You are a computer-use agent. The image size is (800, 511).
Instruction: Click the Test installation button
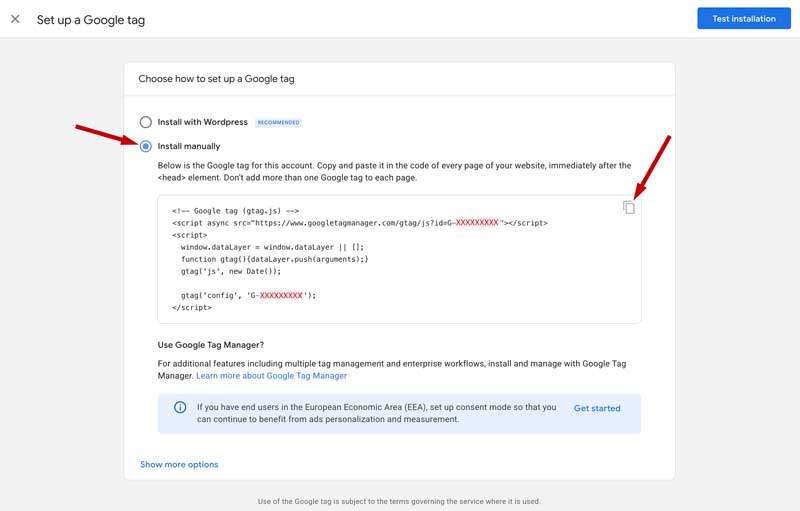[744, 18]
